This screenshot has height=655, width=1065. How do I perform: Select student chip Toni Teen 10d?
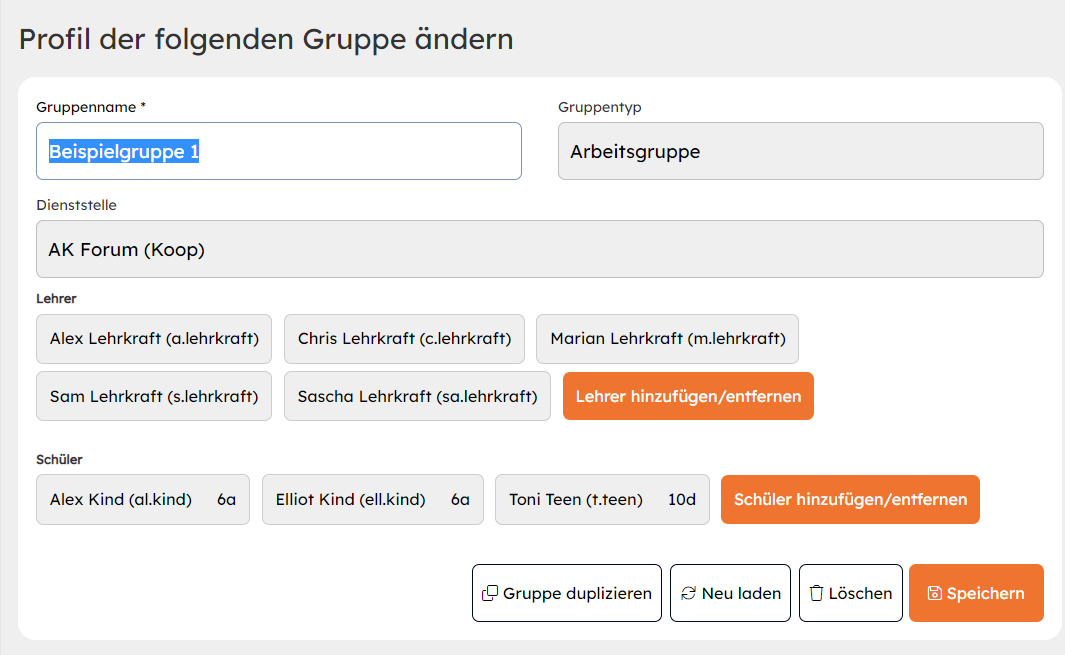(602, 499)
